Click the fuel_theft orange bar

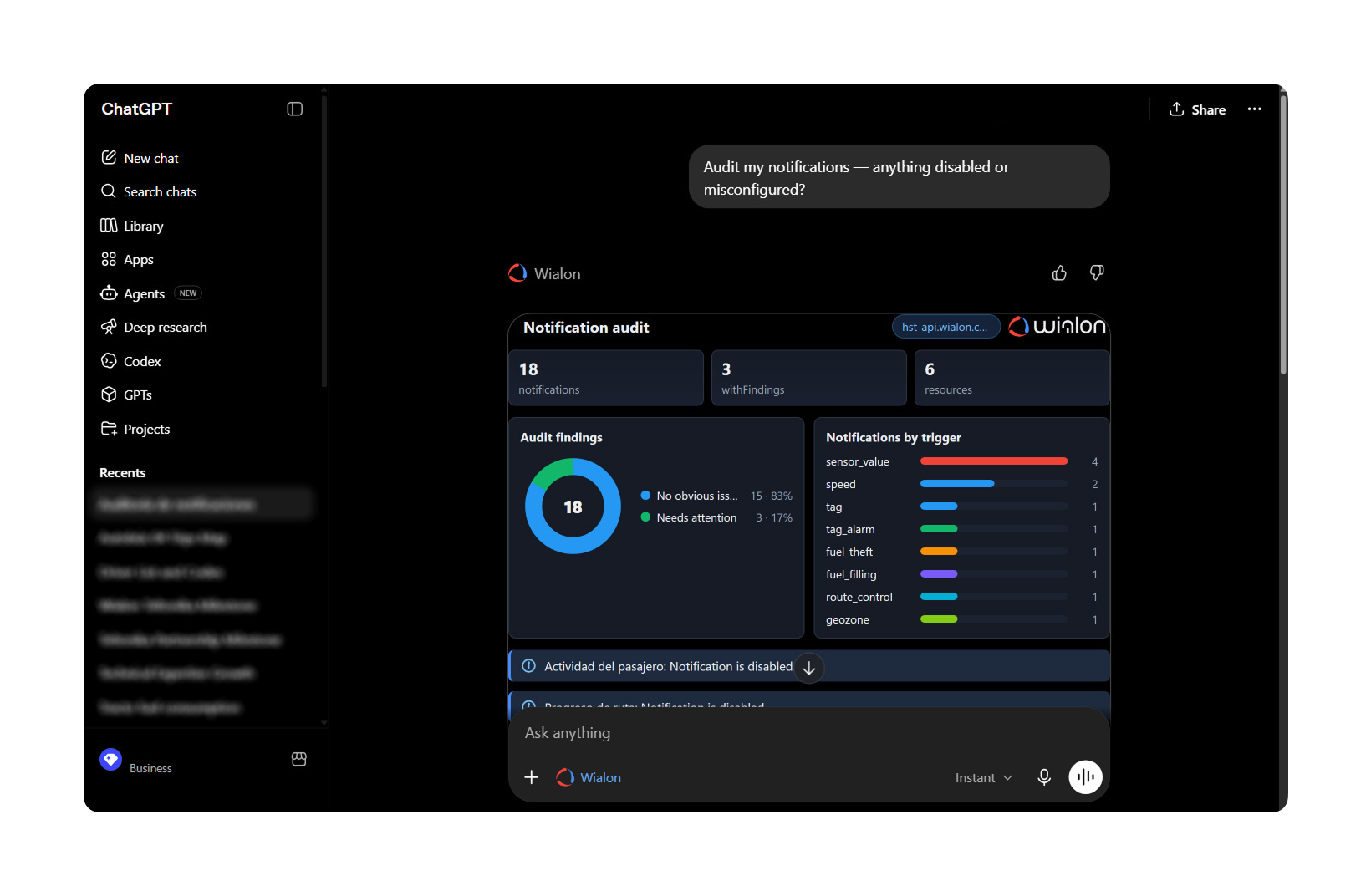pyautogui.click(x=939, y=552)
